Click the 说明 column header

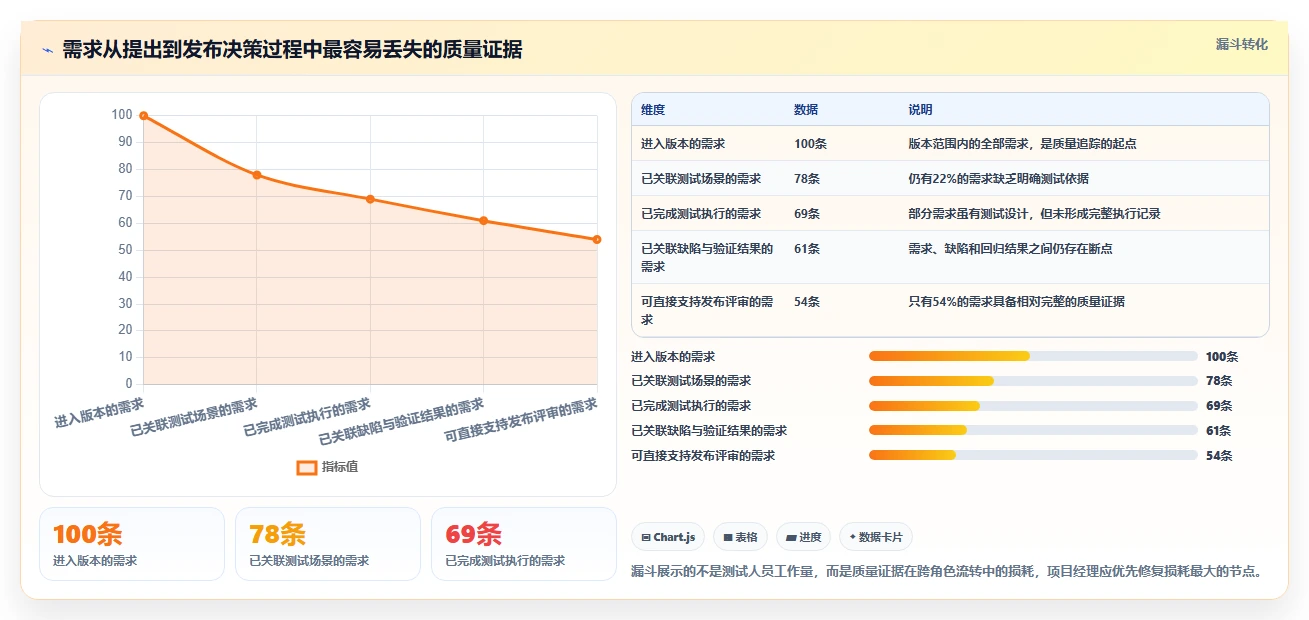pos(920,110)
